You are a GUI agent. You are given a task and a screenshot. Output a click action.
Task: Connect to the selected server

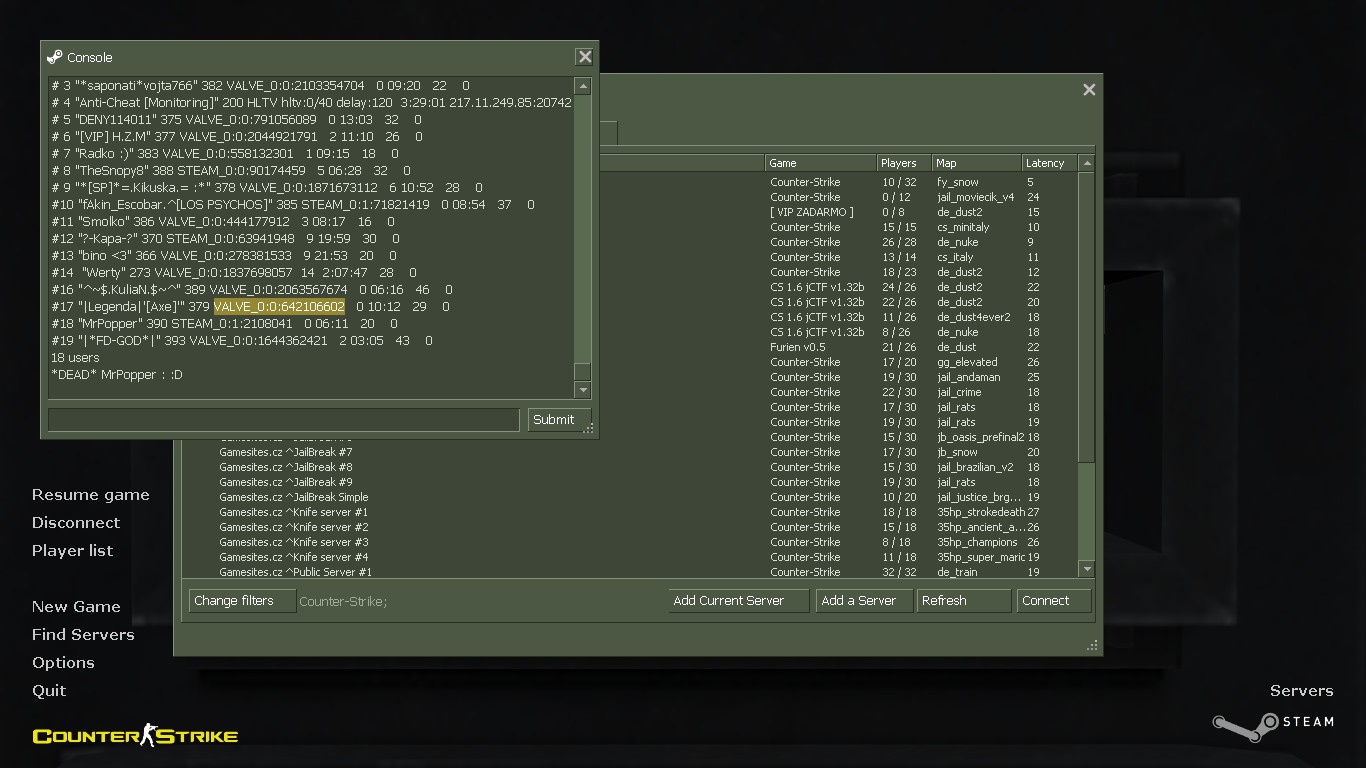click(1054, 601)
